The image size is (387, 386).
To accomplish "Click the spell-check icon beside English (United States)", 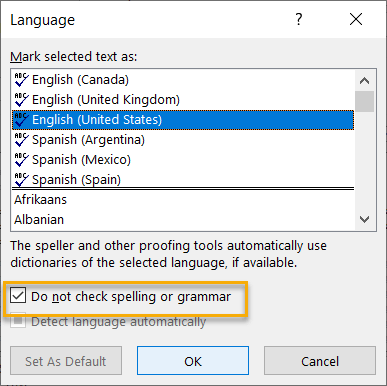I will [21, 120].
